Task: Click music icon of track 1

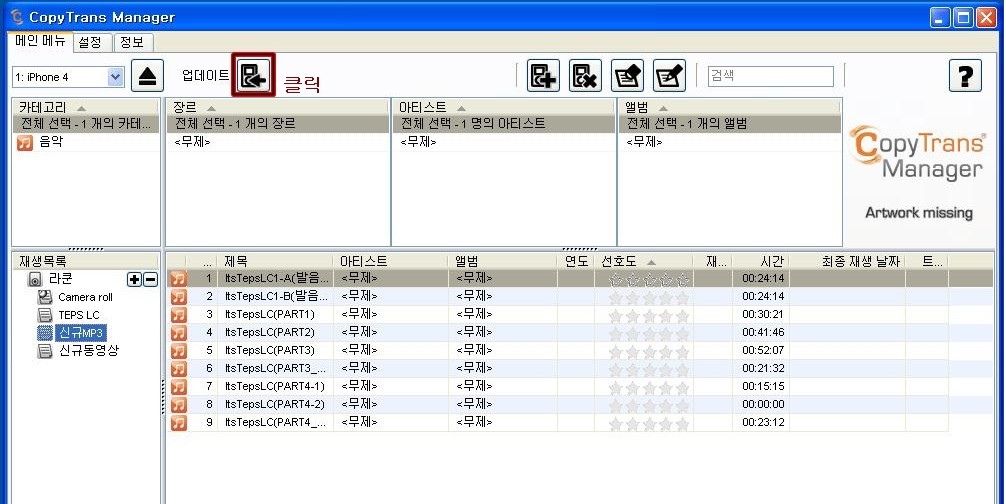Action: pos(178,279)
